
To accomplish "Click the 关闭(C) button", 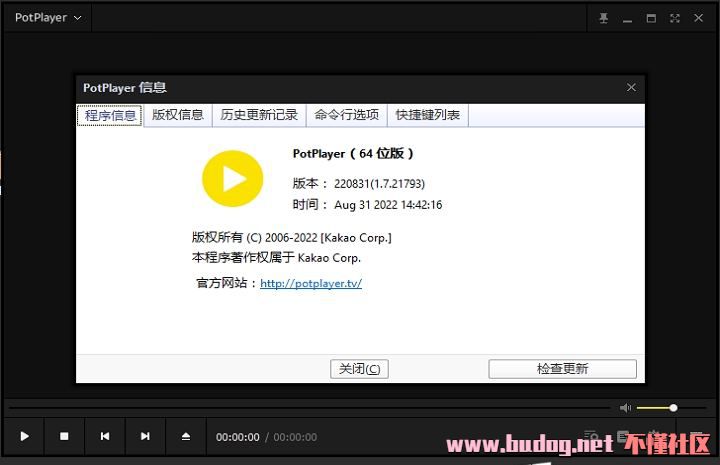I will (360, 369).
